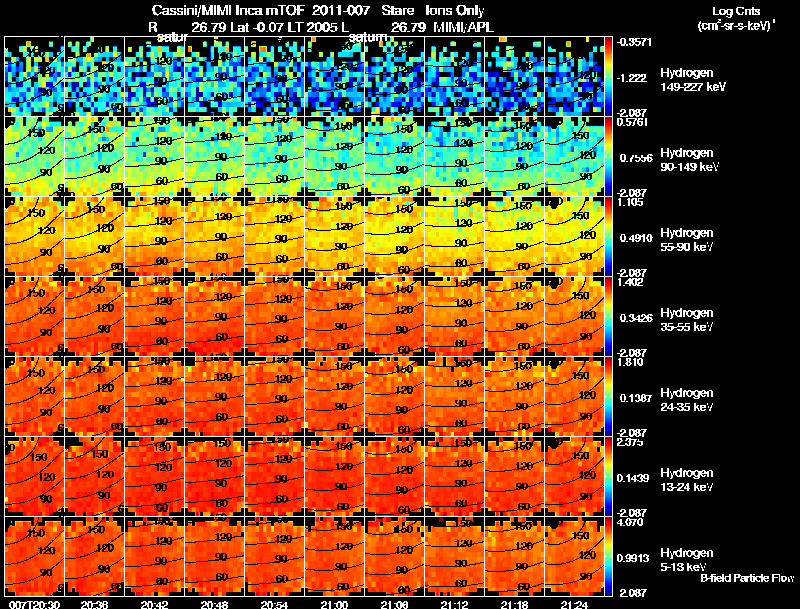
Task: Click the 0.4910 colorbar value
Action: pos(636,238)
